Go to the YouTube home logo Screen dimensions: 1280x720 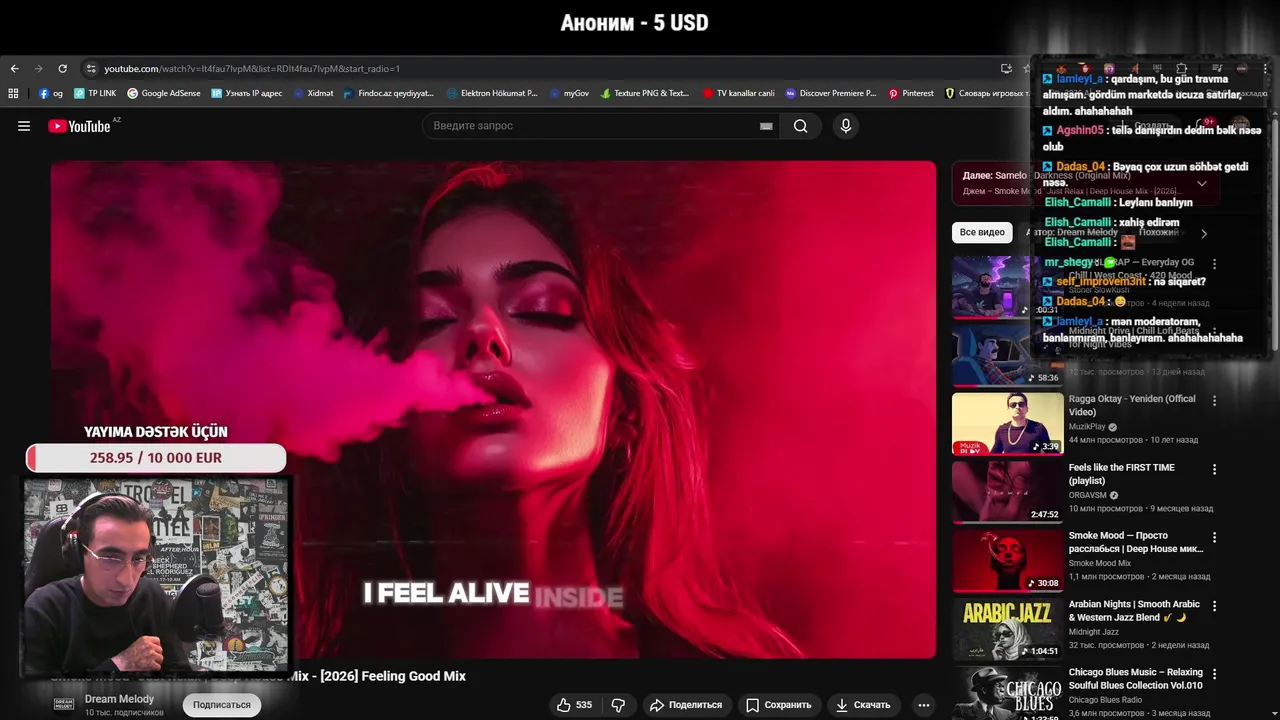[x=79, y=126]
